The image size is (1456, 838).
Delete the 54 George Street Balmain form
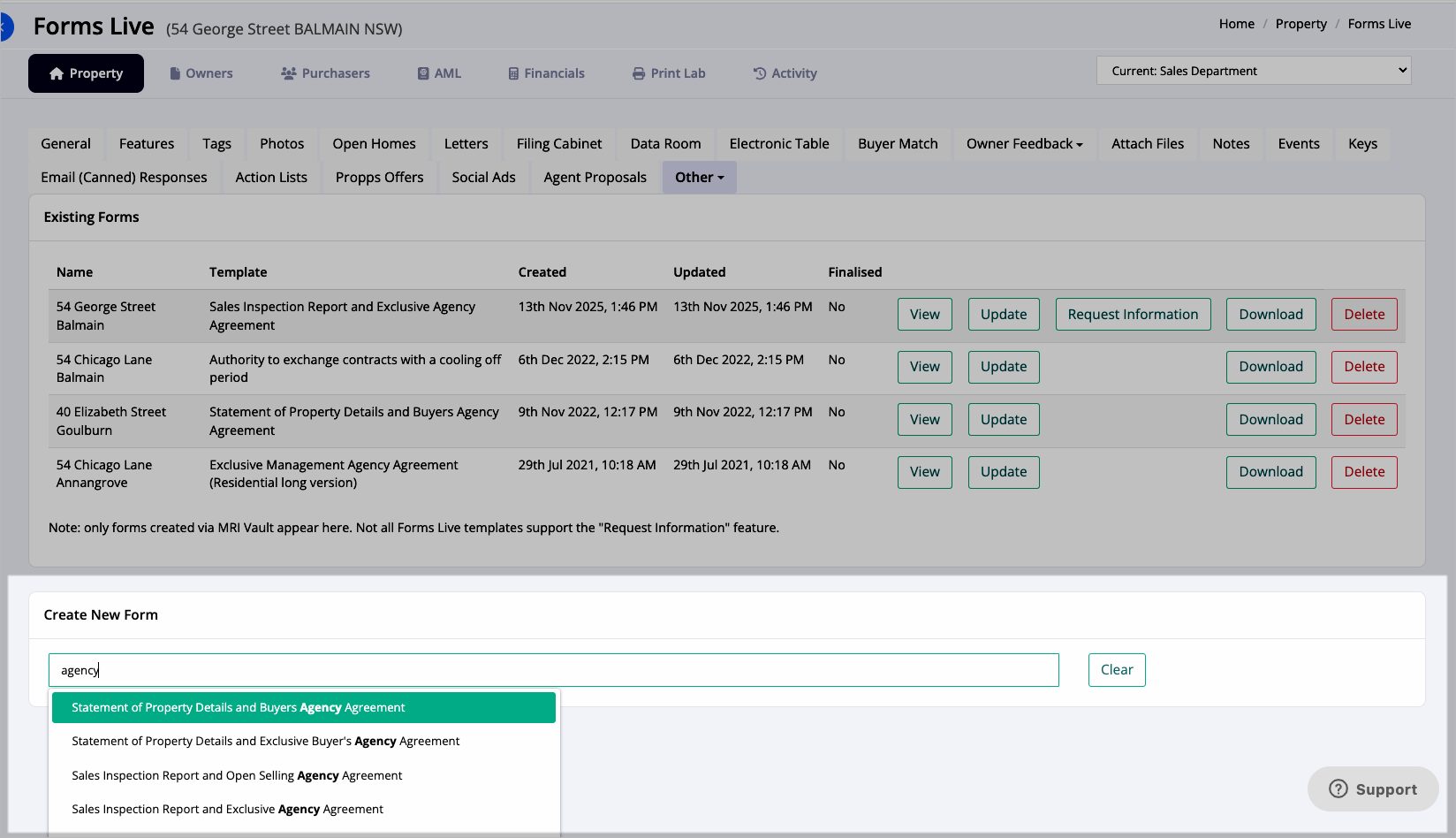click(x=1364, y=315)
